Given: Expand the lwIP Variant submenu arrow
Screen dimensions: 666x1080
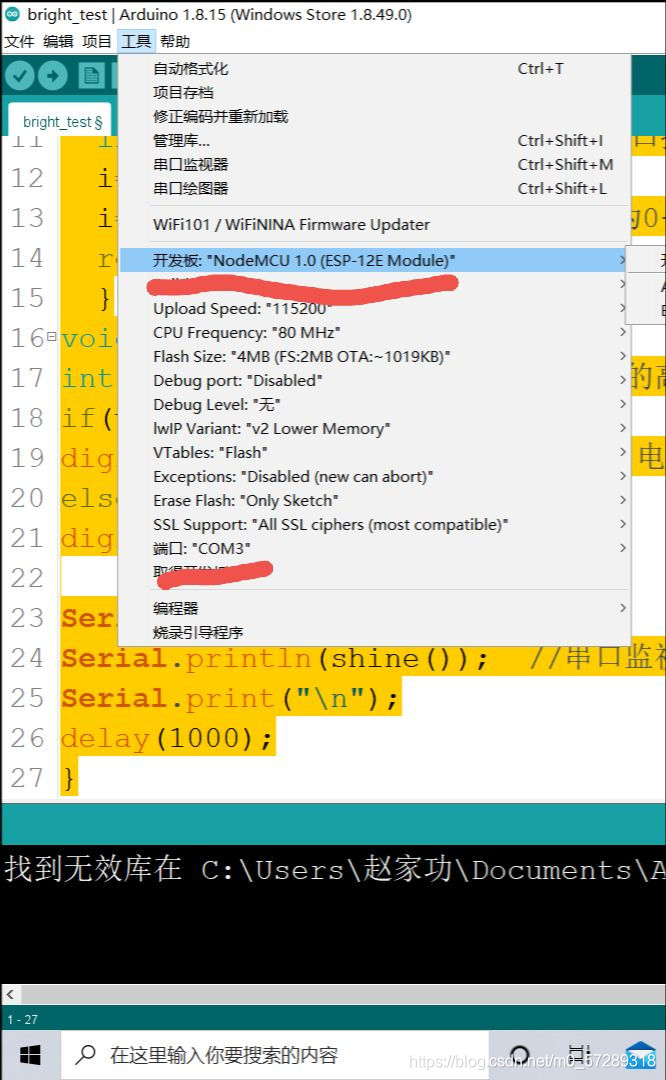Looking at the screenshot, I should tap(622, 428).
